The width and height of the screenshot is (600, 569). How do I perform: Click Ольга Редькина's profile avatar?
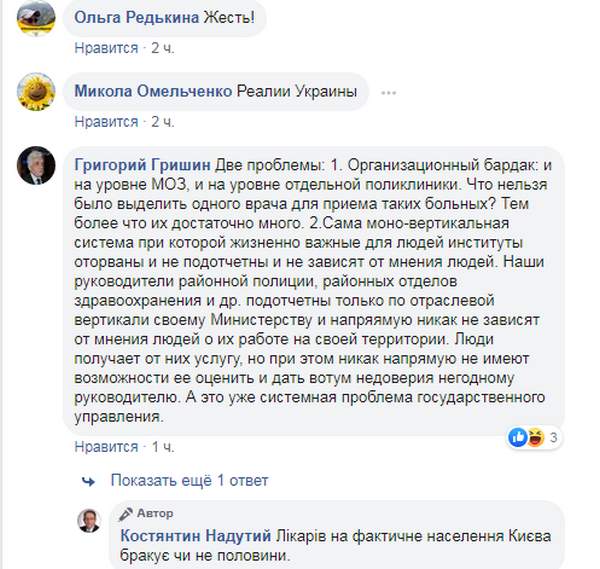click(x=36, y=17)
